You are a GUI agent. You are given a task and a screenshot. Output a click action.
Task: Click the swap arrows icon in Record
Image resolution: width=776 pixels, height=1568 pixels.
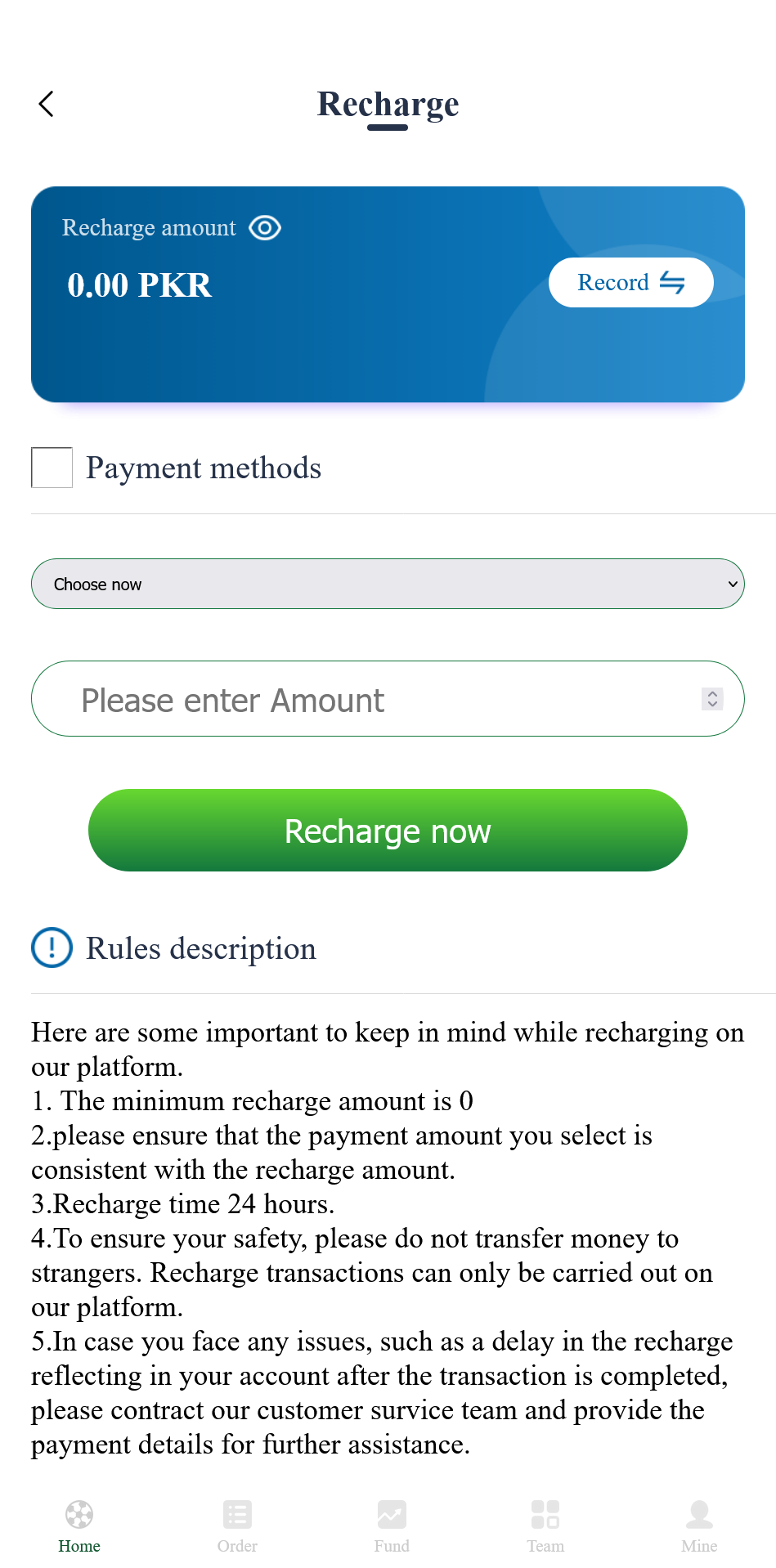pos(672,283)
